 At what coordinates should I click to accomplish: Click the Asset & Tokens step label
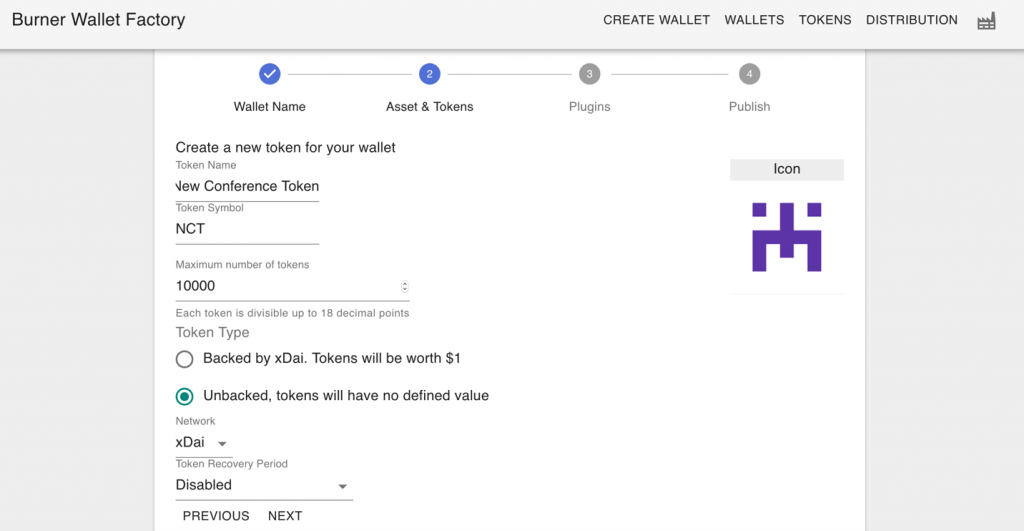430,106
